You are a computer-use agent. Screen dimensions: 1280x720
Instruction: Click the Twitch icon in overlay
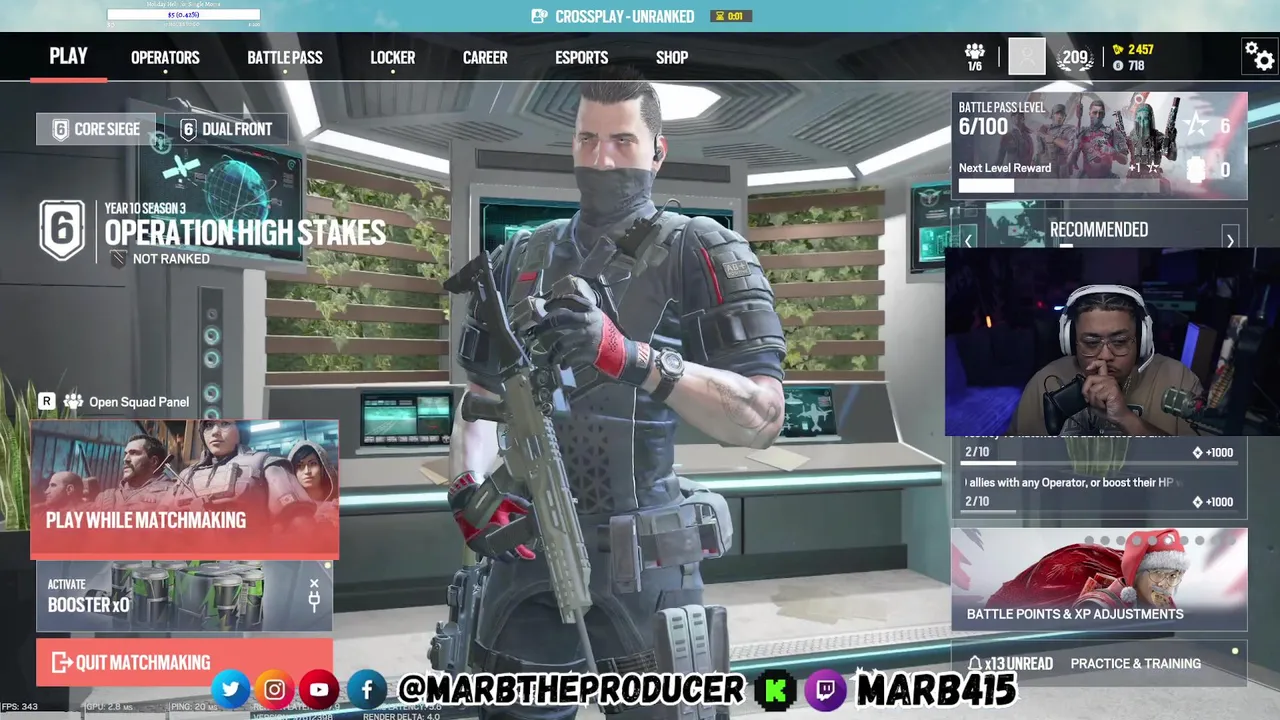(826, 690)
